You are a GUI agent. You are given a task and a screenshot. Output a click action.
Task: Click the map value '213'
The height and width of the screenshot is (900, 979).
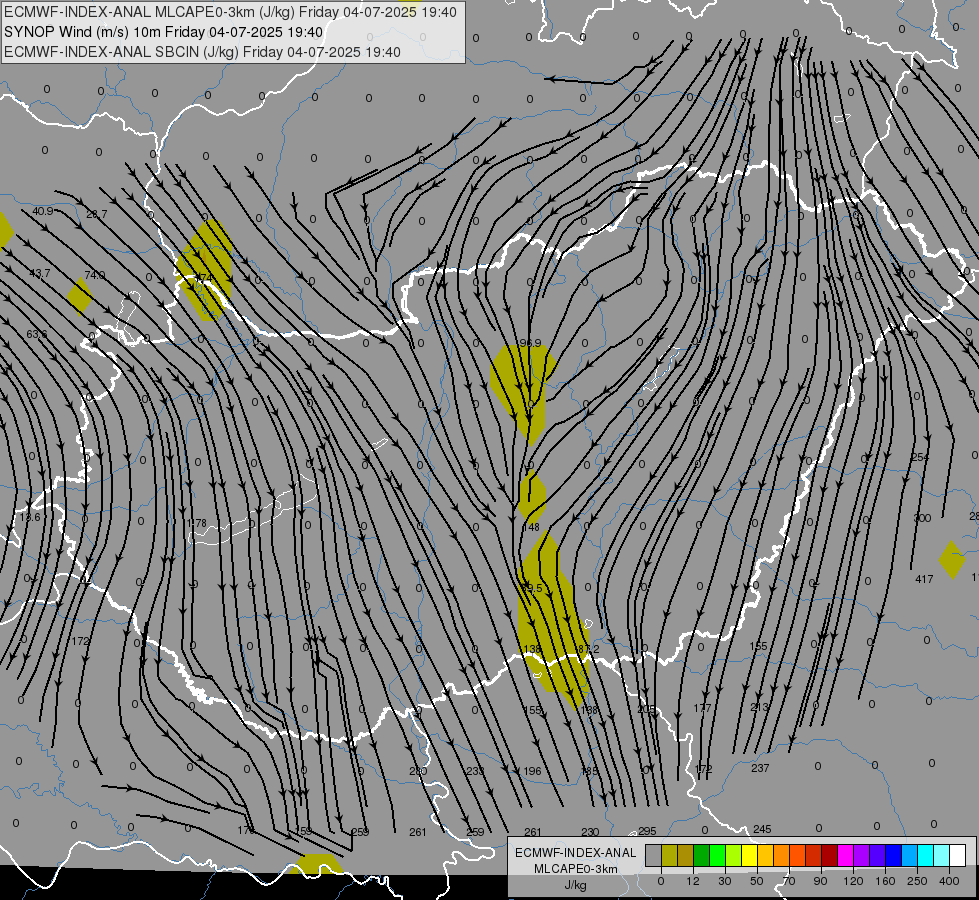click(759, 707)
